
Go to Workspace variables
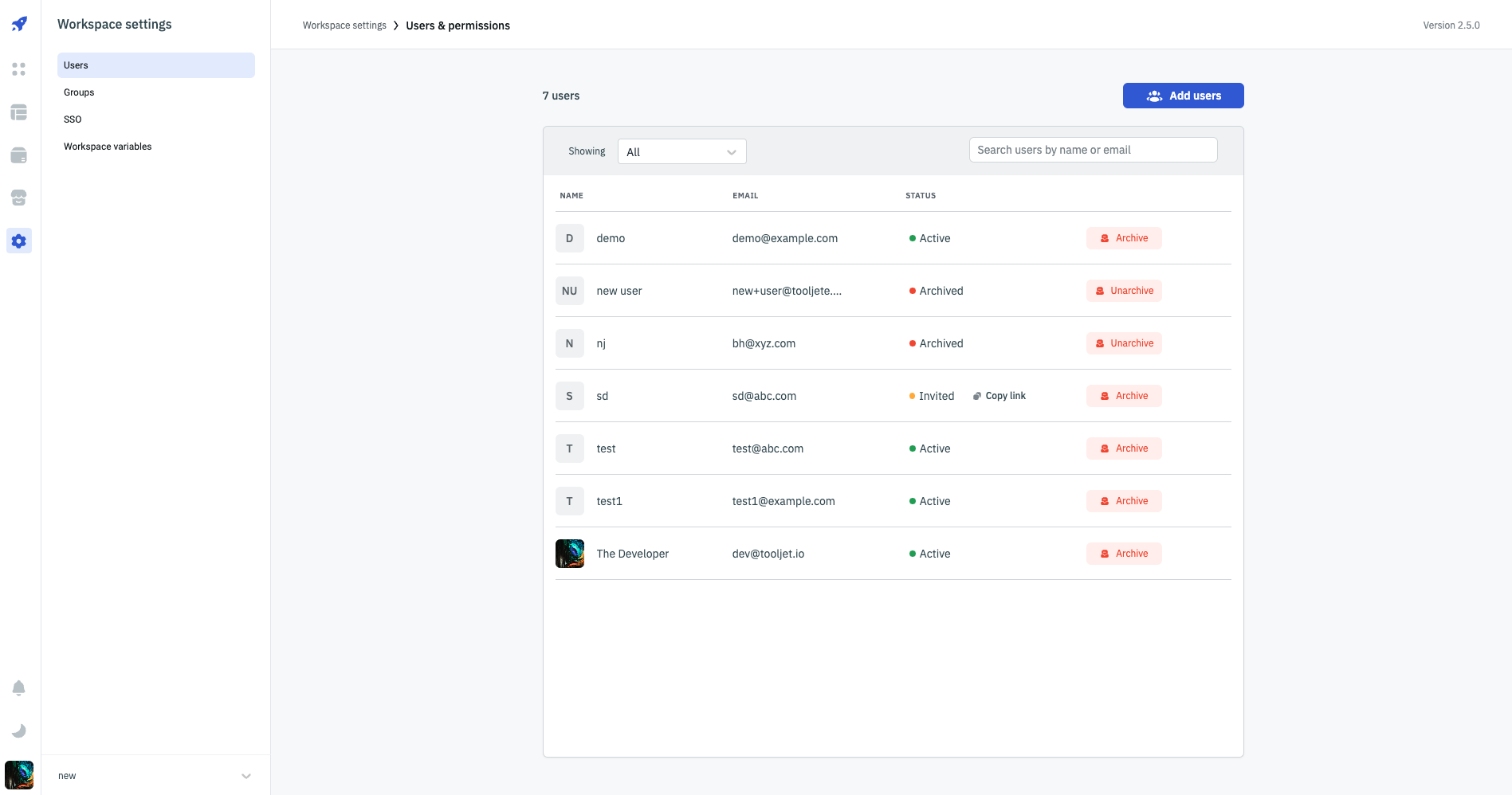tap(108, 147)
